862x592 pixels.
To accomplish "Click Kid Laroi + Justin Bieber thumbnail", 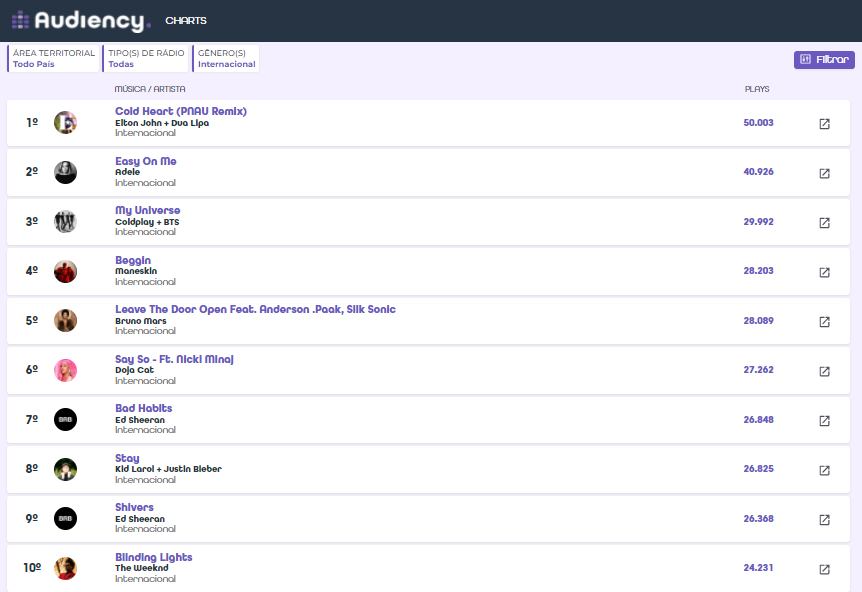I will [x=65, y=469].
